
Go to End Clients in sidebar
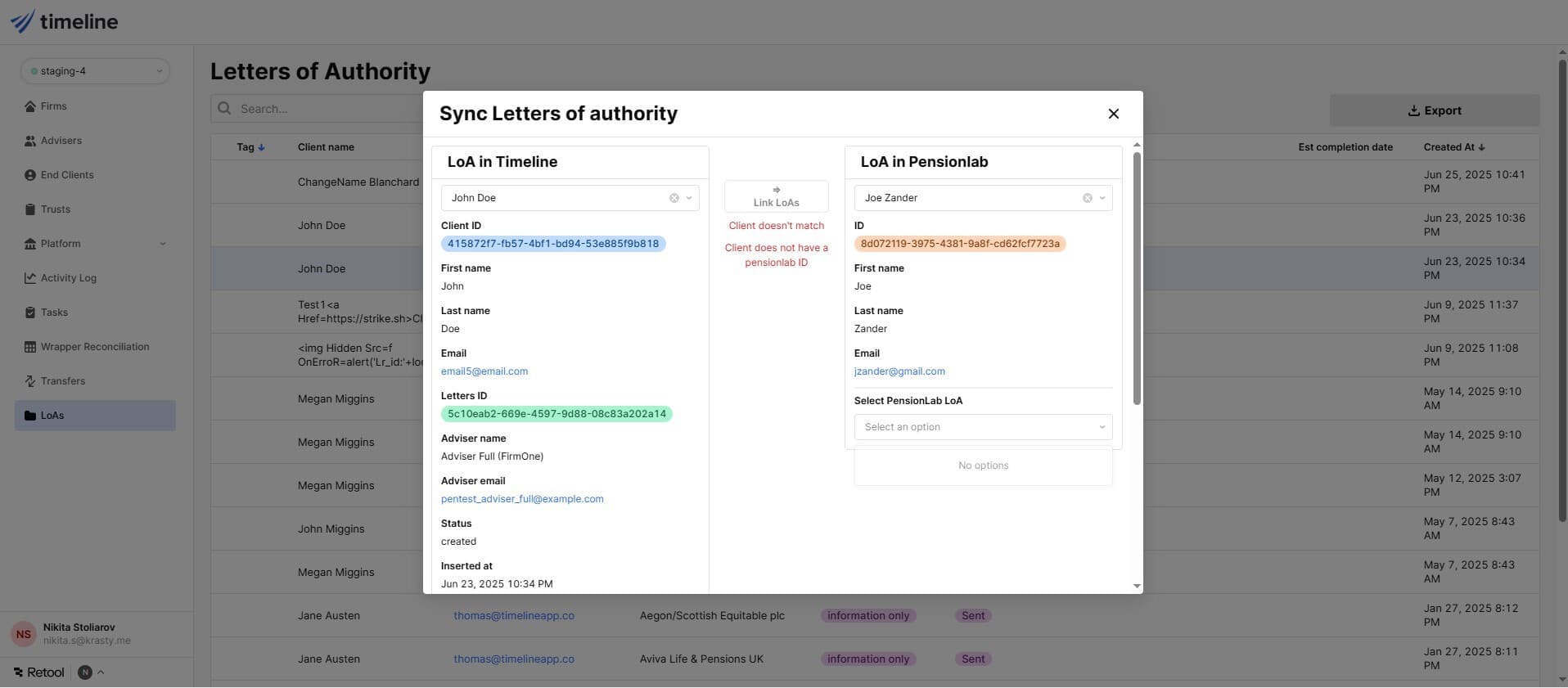(x=67, y=175)
